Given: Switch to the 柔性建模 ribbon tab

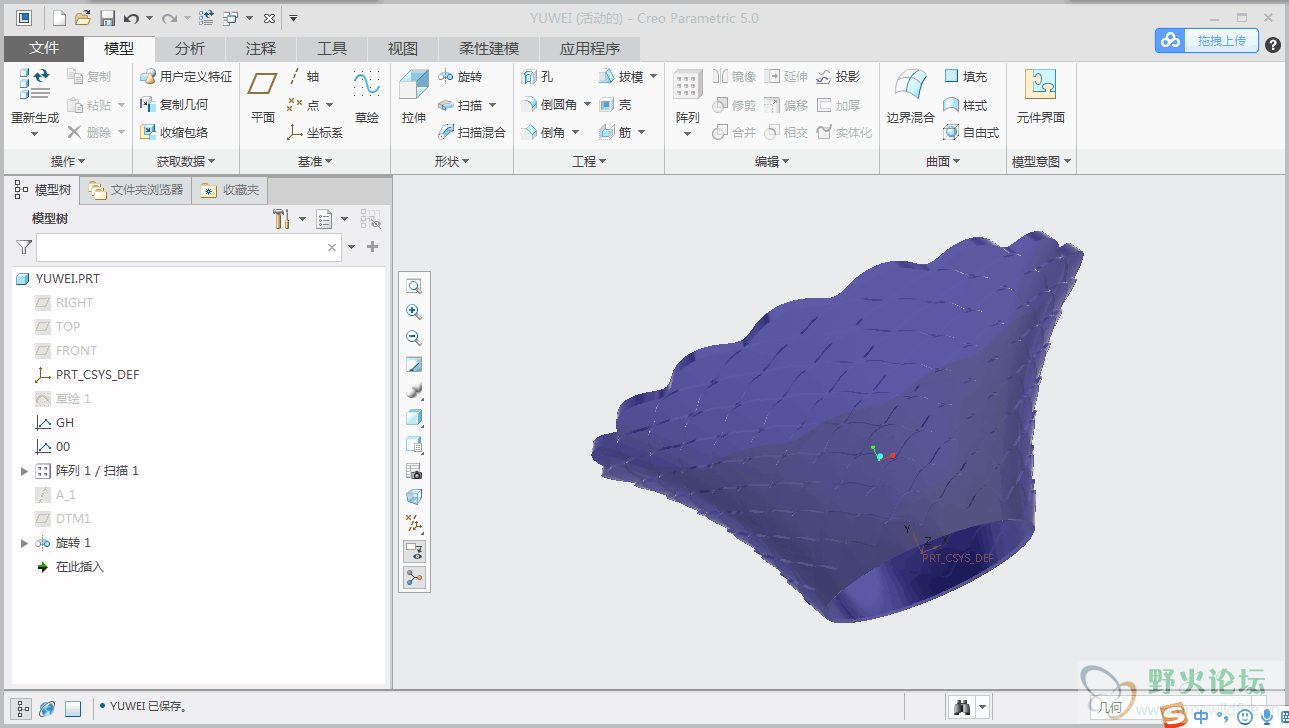Looking at the screenshot, I should pos(489,48).
